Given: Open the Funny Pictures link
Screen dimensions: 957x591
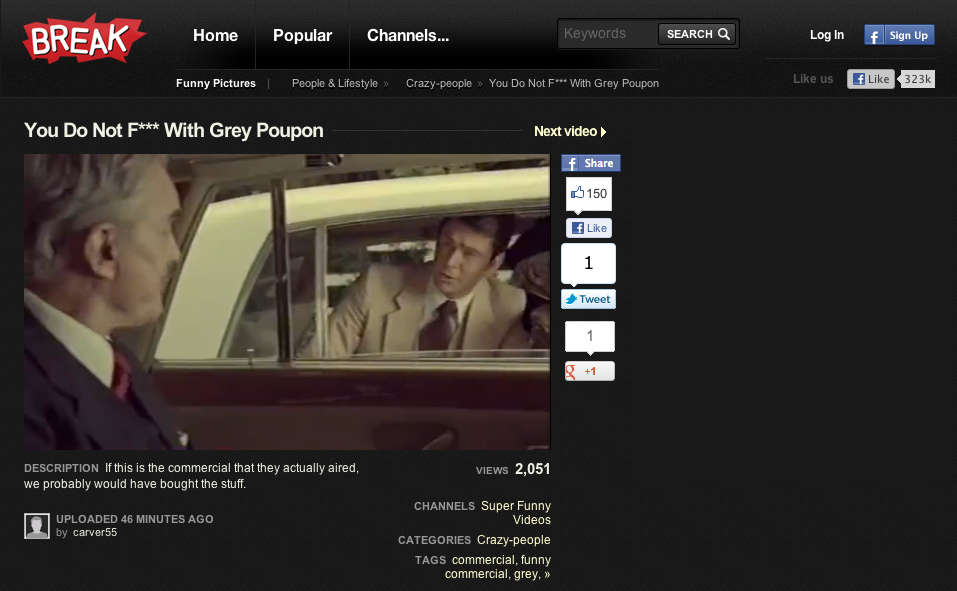Looking at the screenshot, I should tap(215, 83).
